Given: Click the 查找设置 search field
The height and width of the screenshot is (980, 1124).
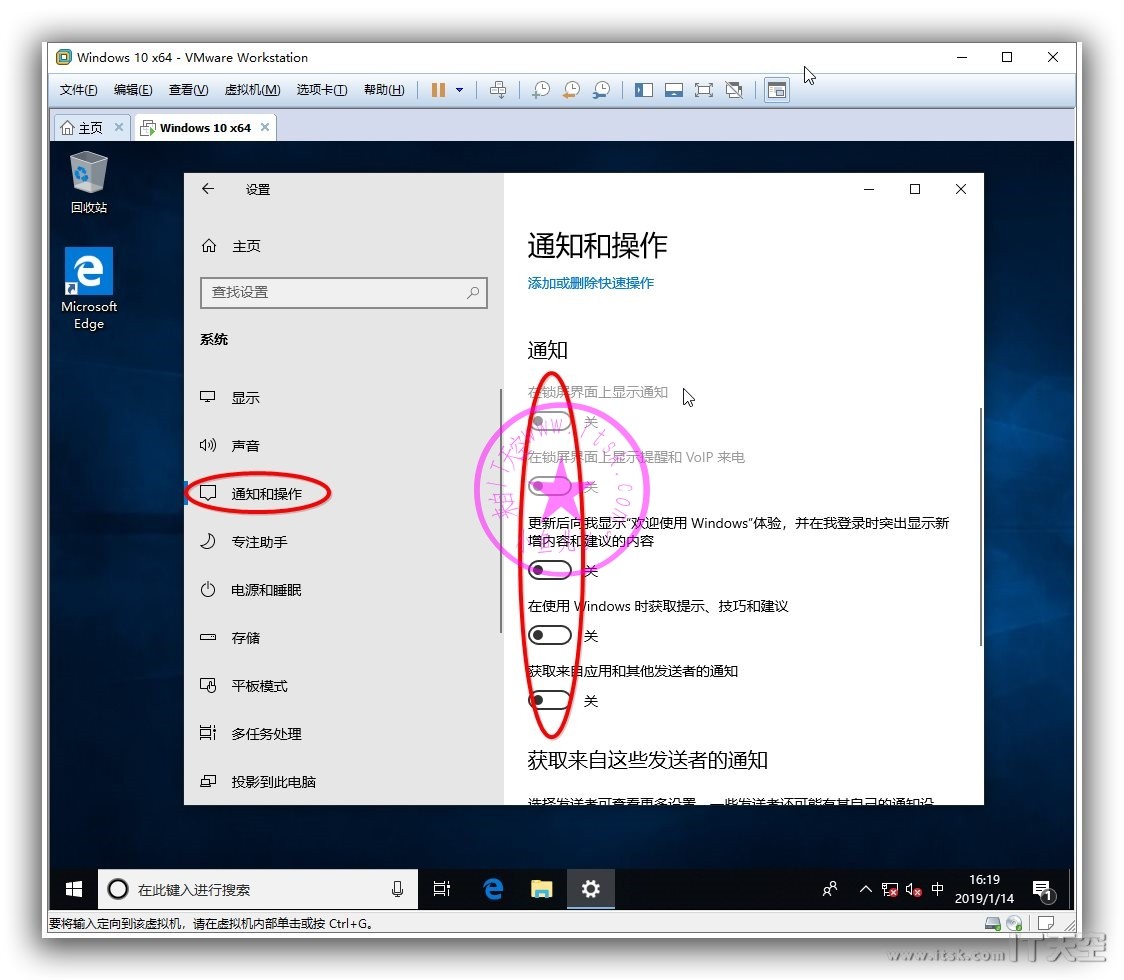Looking at the screenshot, I should pos(344,292).
